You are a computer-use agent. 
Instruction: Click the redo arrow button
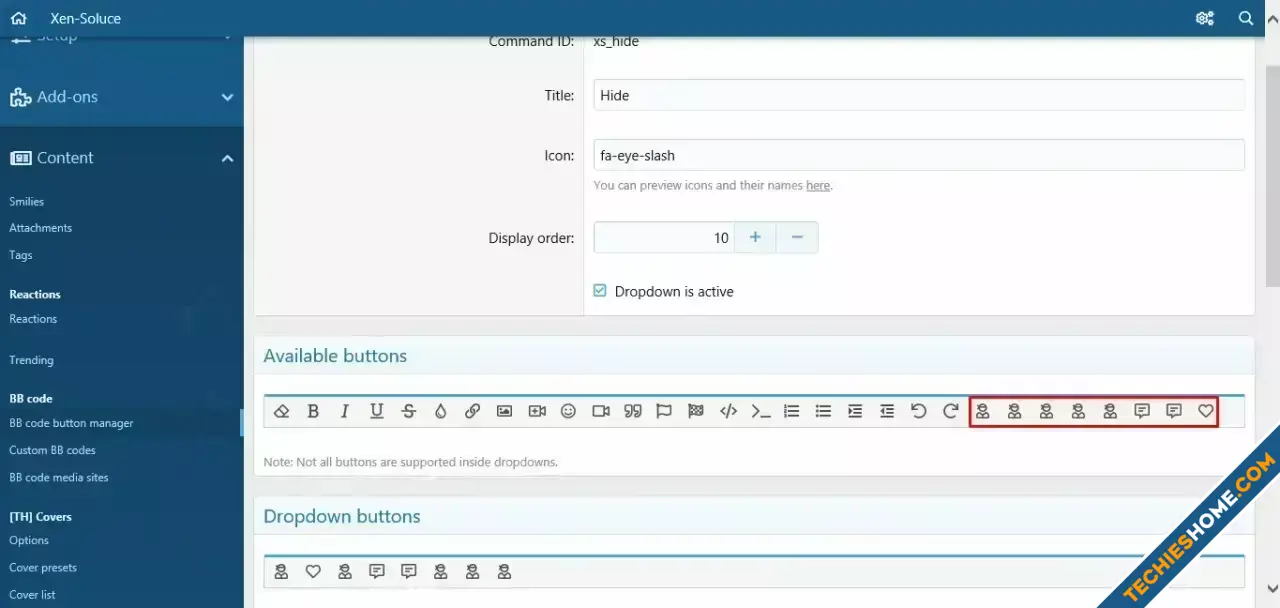pos(951,411)
